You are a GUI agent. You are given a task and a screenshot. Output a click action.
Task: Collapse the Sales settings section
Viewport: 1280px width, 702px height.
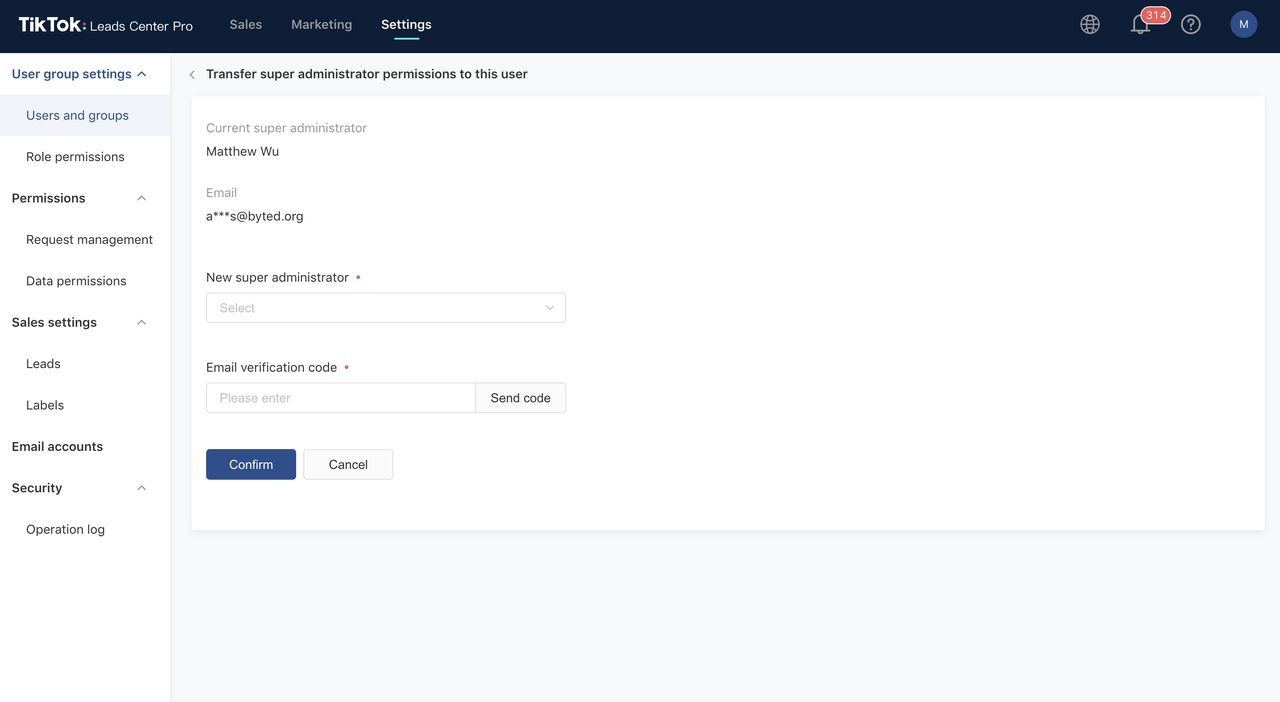pos(141,322)
